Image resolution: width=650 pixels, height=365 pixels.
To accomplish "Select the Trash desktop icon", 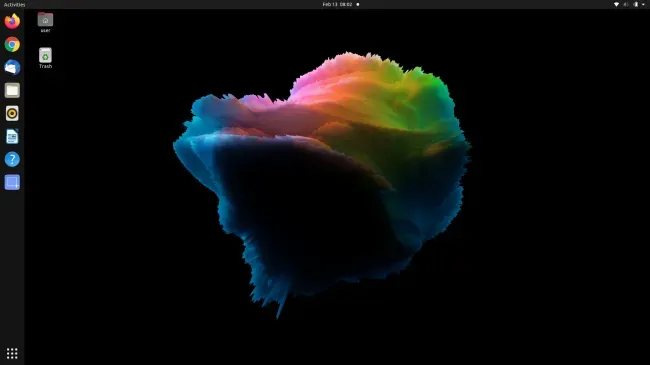I will coord(45,55).
